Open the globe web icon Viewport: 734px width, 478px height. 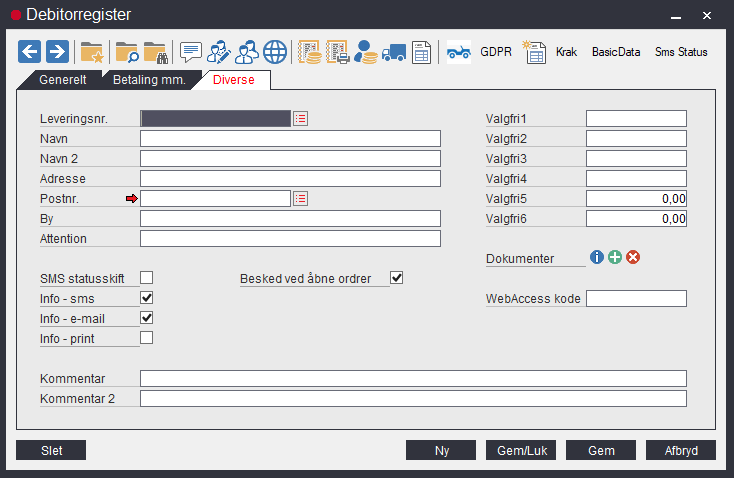tap(274, 52)
